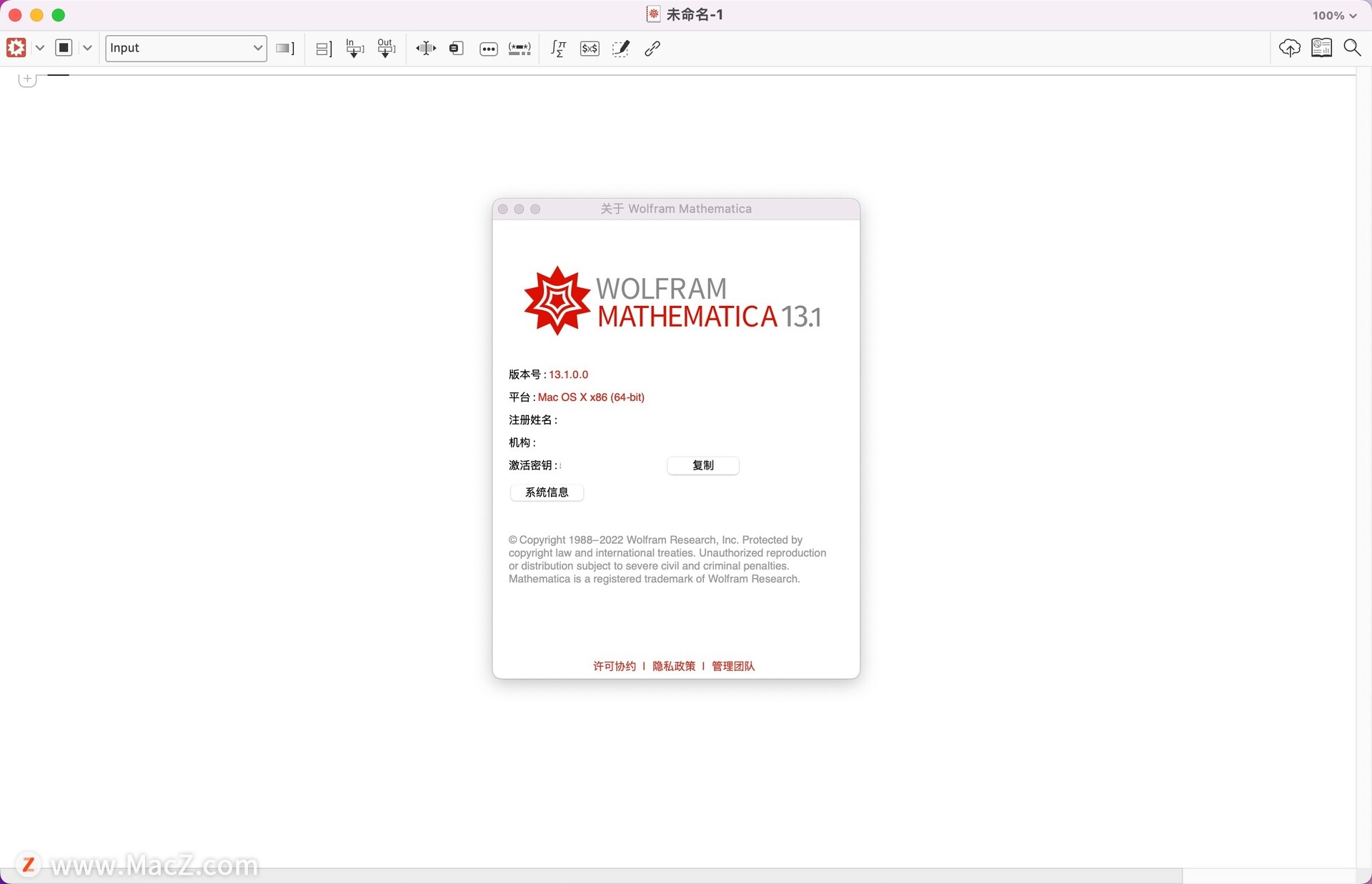Open the documentation center icon
This screenshot has width=1372, height=884.
pyautogui.click(x=1321, y=48)
